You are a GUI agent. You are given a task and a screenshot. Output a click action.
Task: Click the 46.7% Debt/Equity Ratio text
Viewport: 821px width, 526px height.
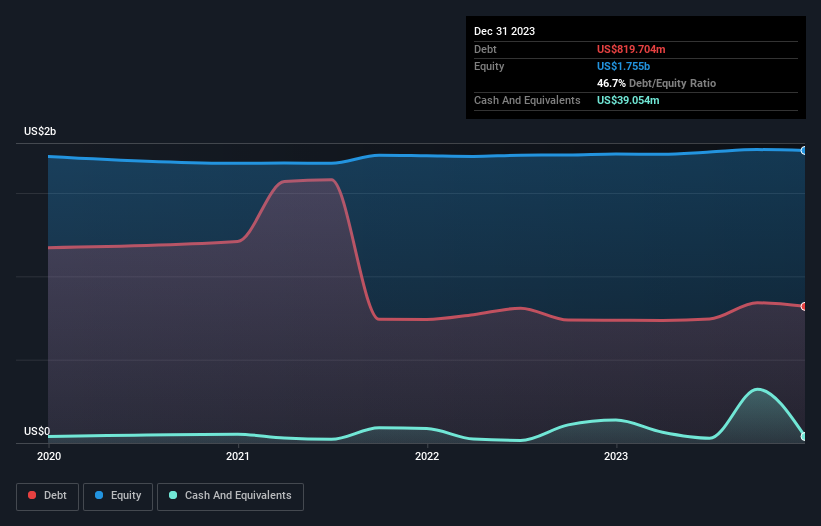click(656, 83)
